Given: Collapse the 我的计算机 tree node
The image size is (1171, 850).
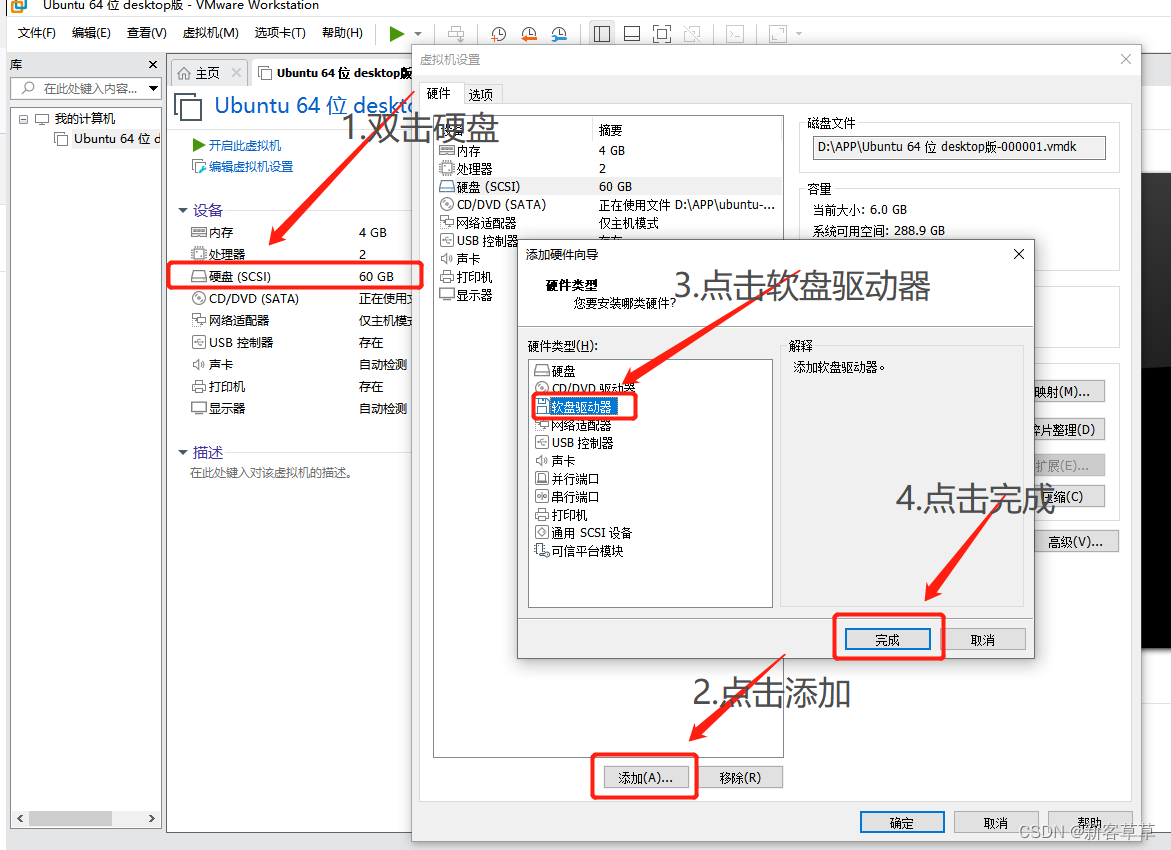Looking at the screenshot, I should 24,119.
